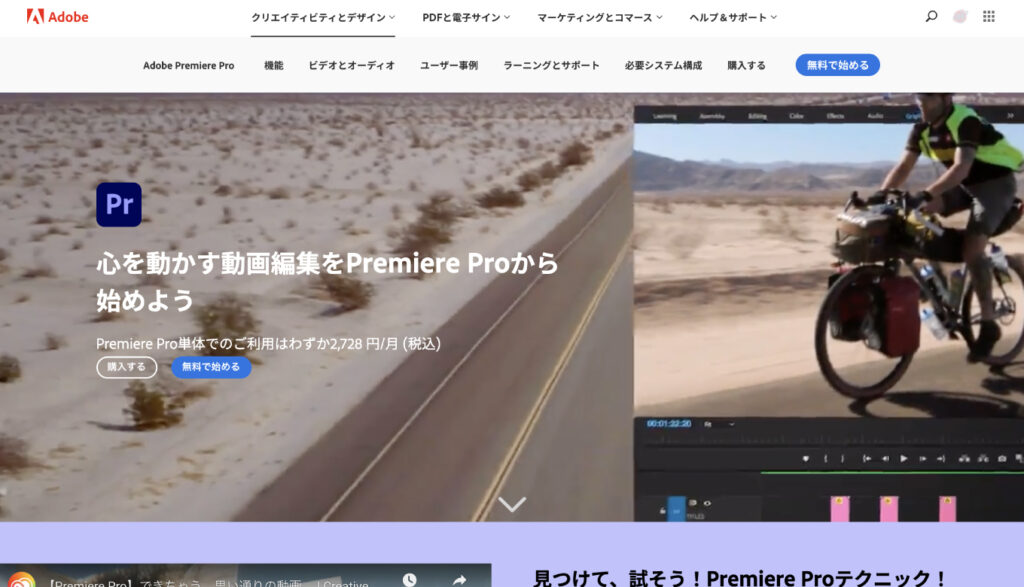The height and width of the screenshot is (587, 1024).
Task: Switch to the Learning workspace tab
Action: (665, 116)
